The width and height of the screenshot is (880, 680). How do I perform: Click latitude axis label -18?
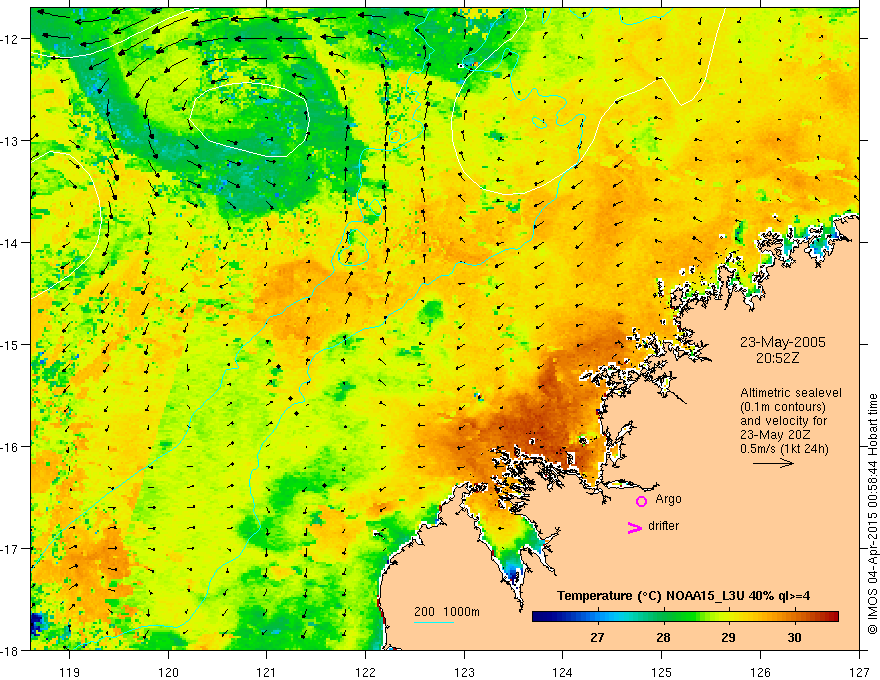[10, 650]
